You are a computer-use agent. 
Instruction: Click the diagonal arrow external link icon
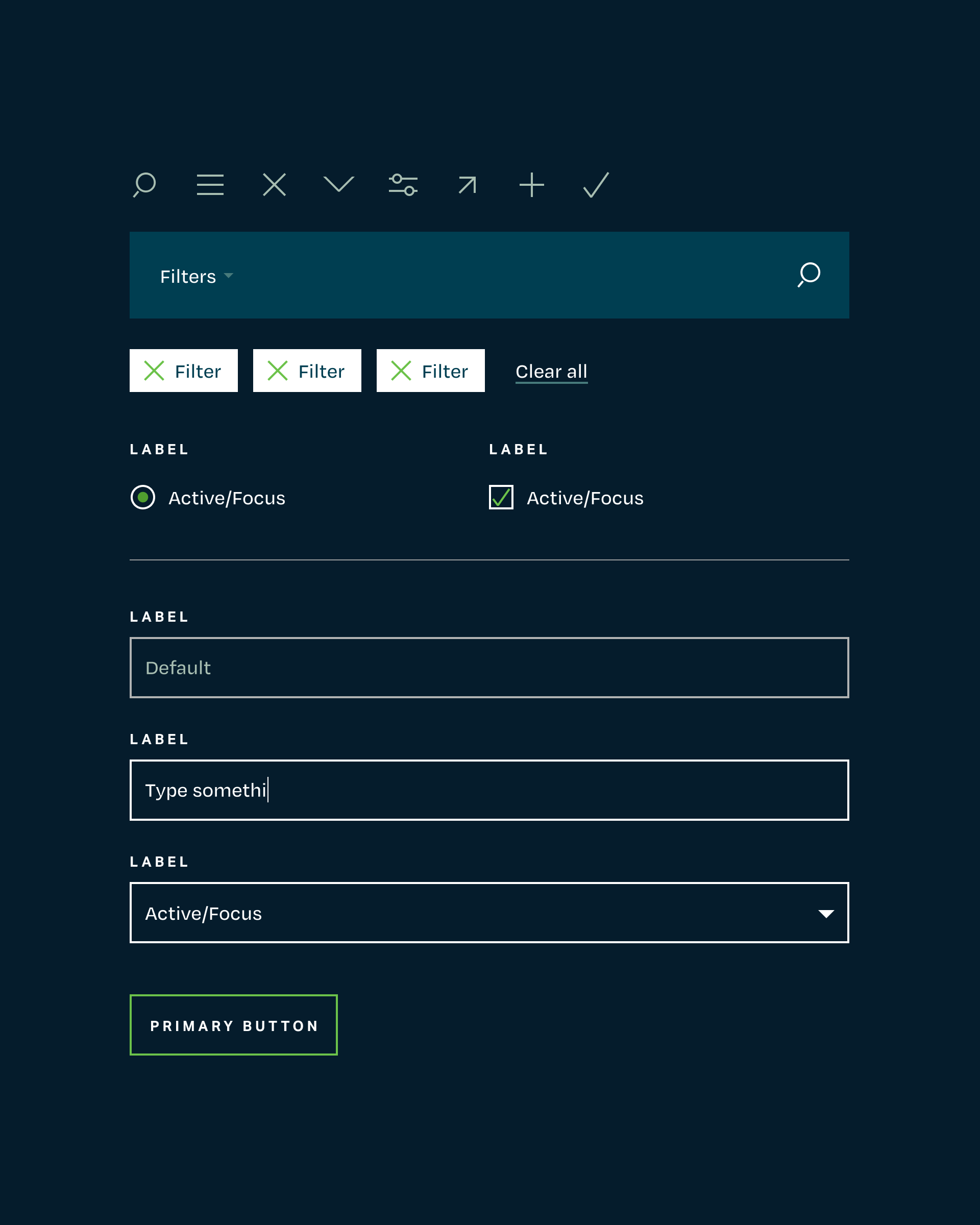(468, 185)
